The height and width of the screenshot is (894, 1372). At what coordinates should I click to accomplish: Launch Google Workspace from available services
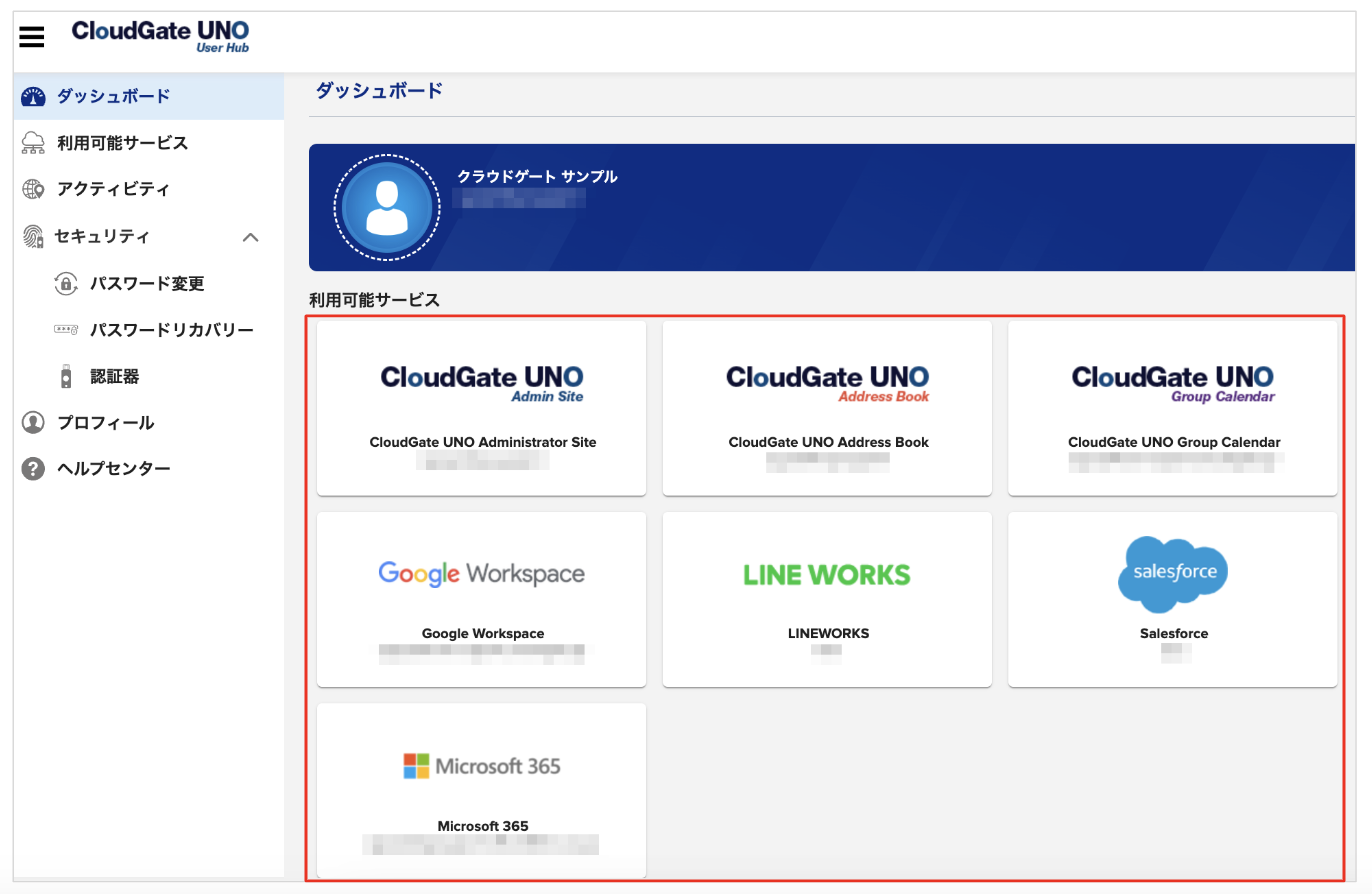coord(481,598)
